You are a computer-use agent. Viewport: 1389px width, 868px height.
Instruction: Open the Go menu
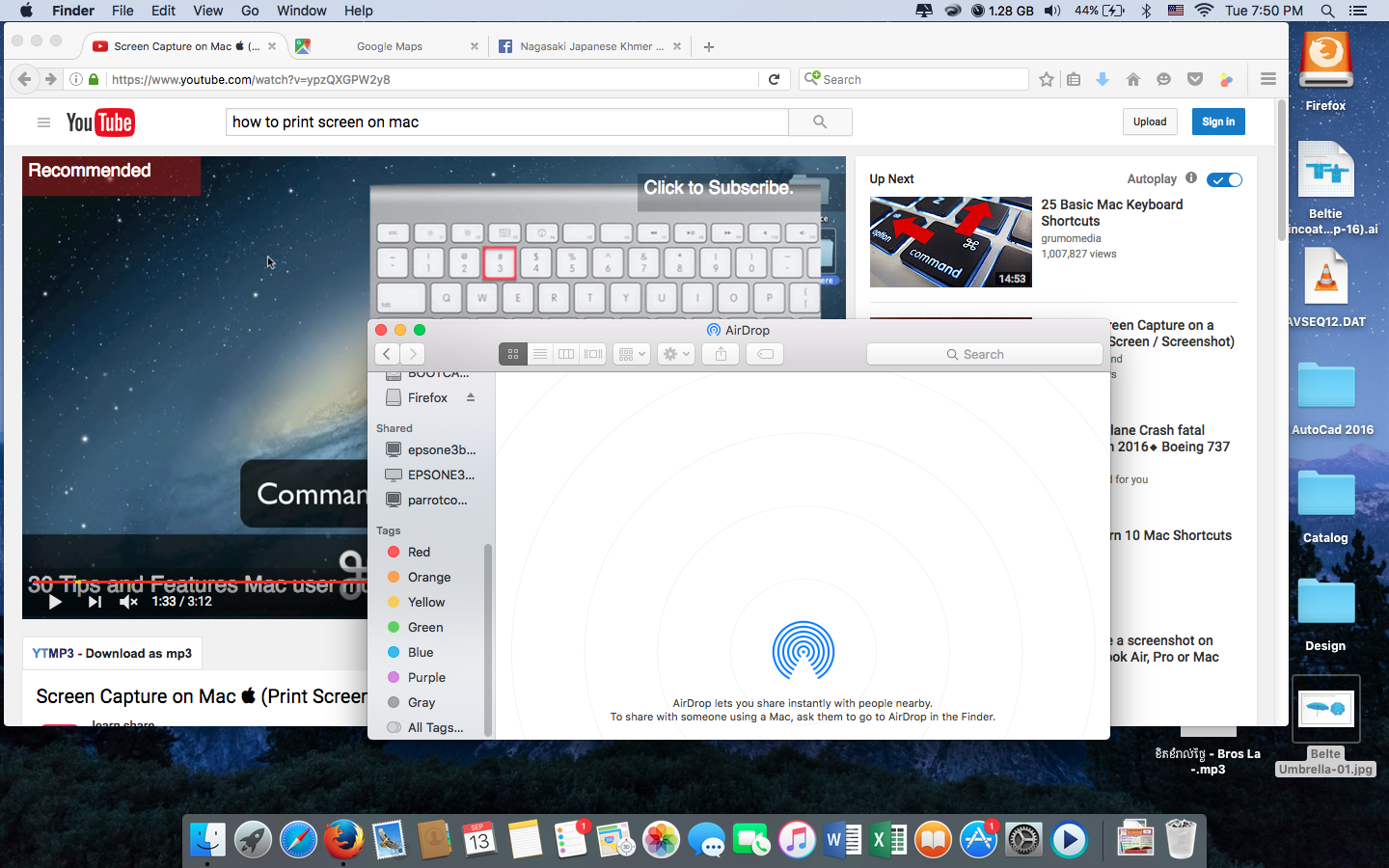coord(250,11)
